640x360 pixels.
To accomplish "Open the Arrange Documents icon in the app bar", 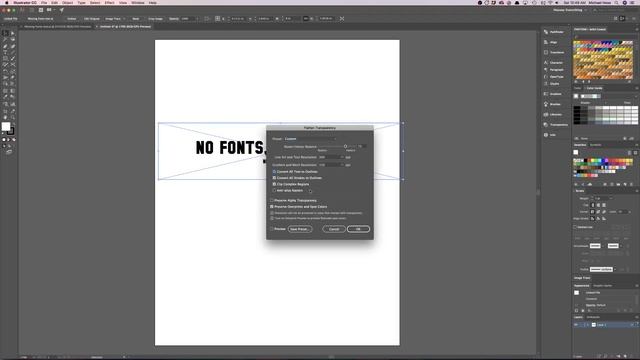I will pyautogui.click(x=50, y=10).
